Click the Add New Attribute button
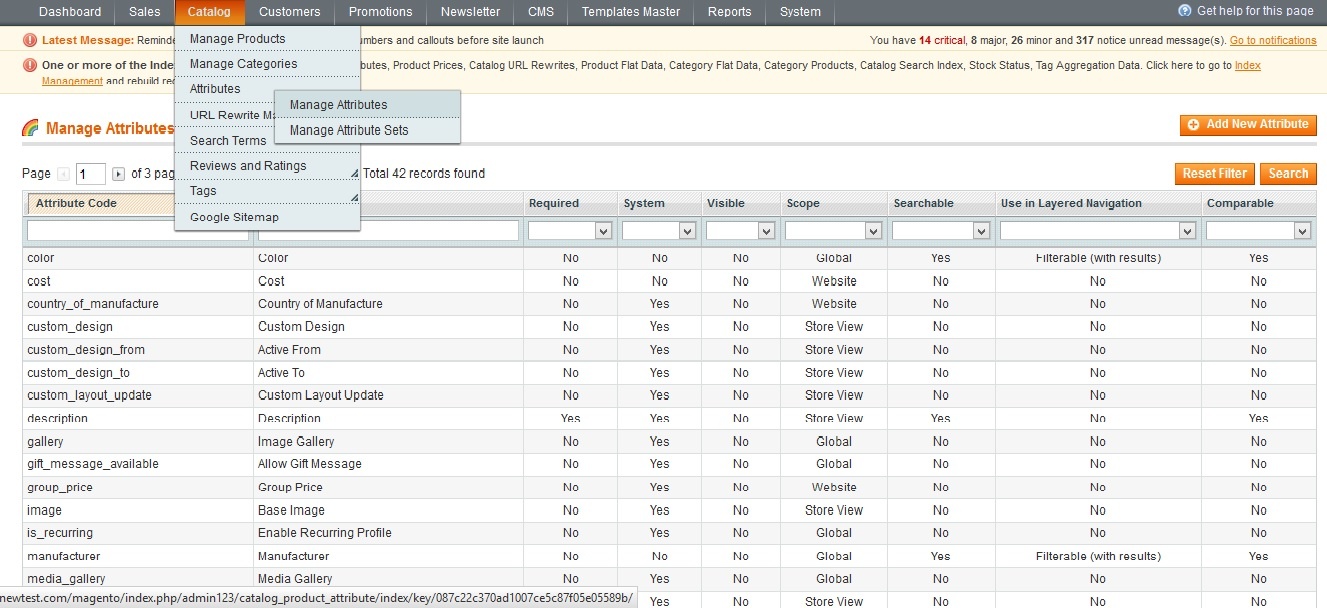This screenshot has height=608, width=1327. tap(1248, 124)
